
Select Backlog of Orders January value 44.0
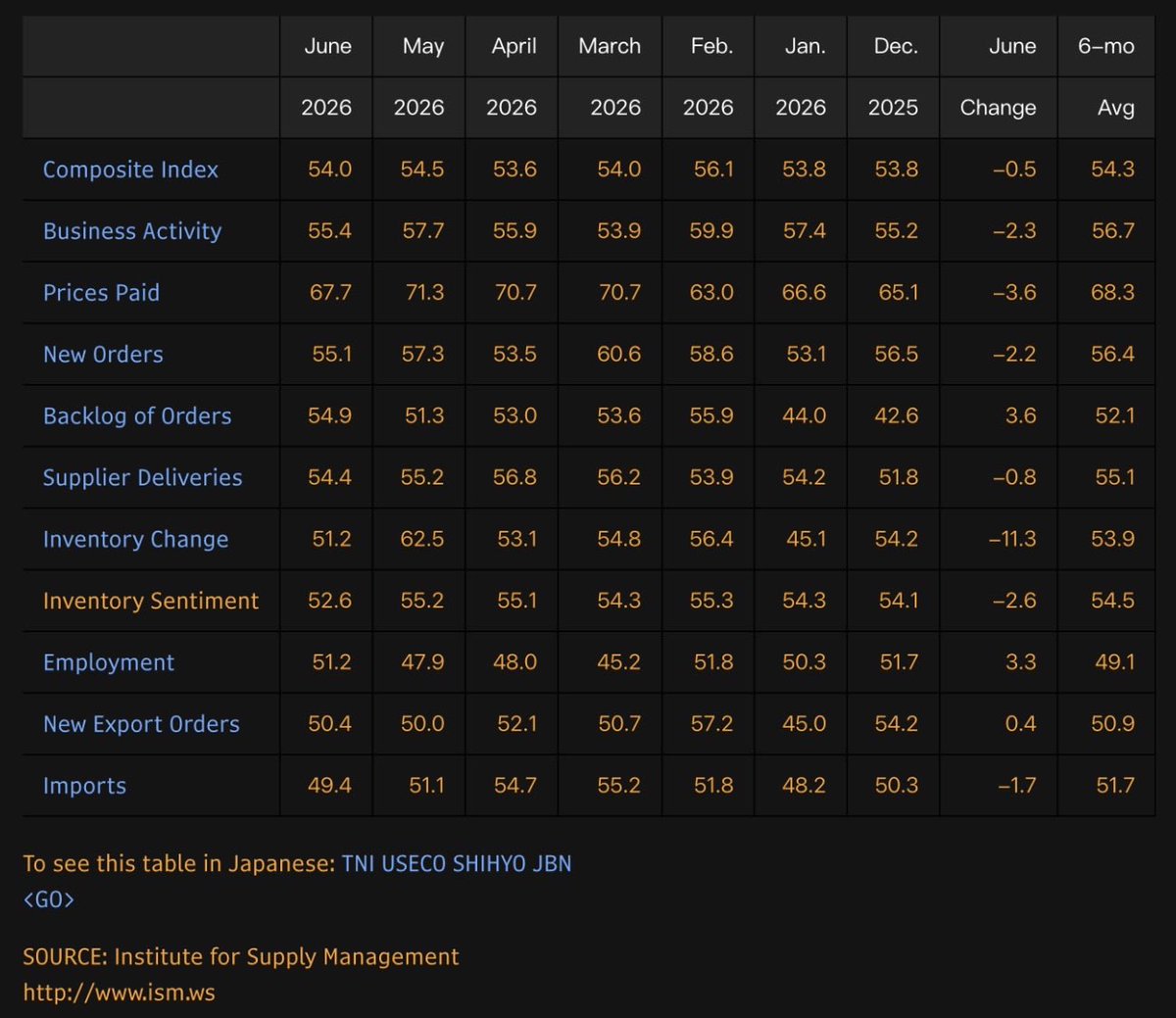pos(805,416)
